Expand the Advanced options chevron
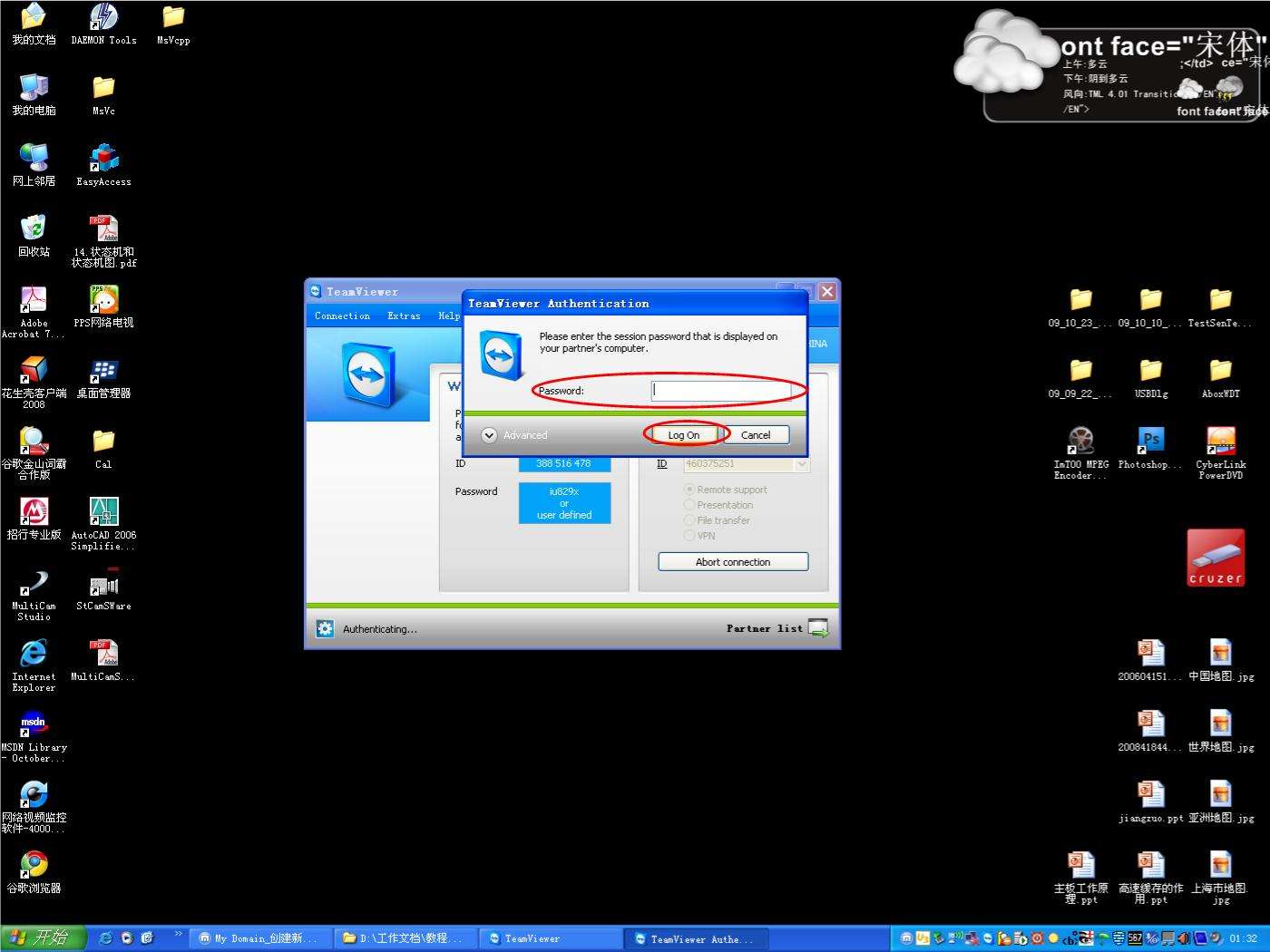The width and height of the screenshot is (1270, 952). (x=489, y=435)
